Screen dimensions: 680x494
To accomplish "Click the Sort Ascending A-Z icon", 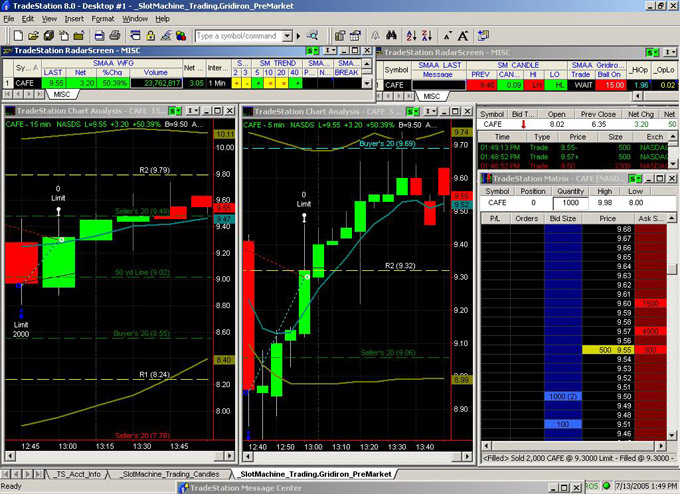I will pyautogui.click(x=412, y=36).
